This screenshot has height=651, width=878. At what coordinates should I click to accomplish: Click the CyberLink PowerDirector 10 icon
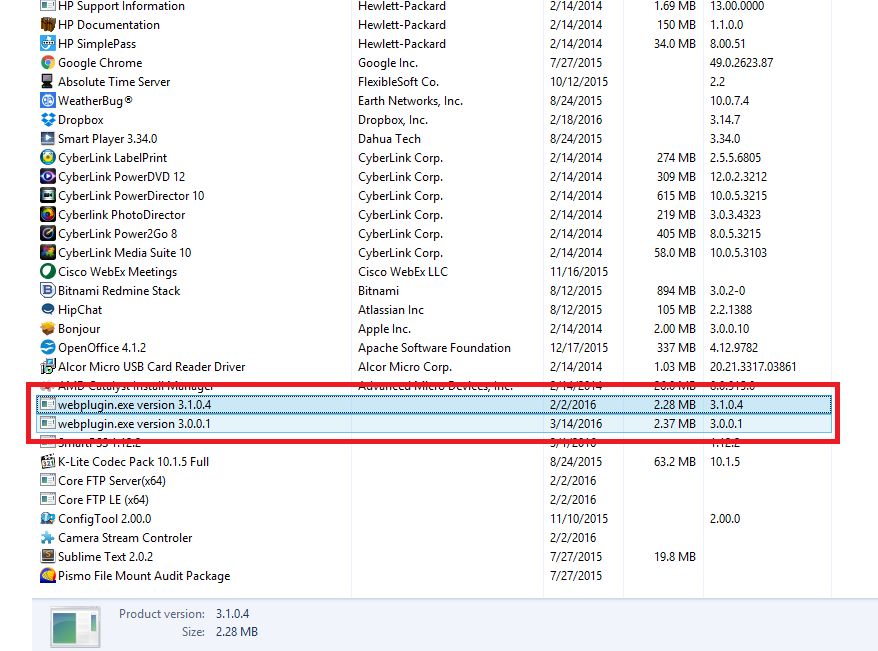coord(48,196)
